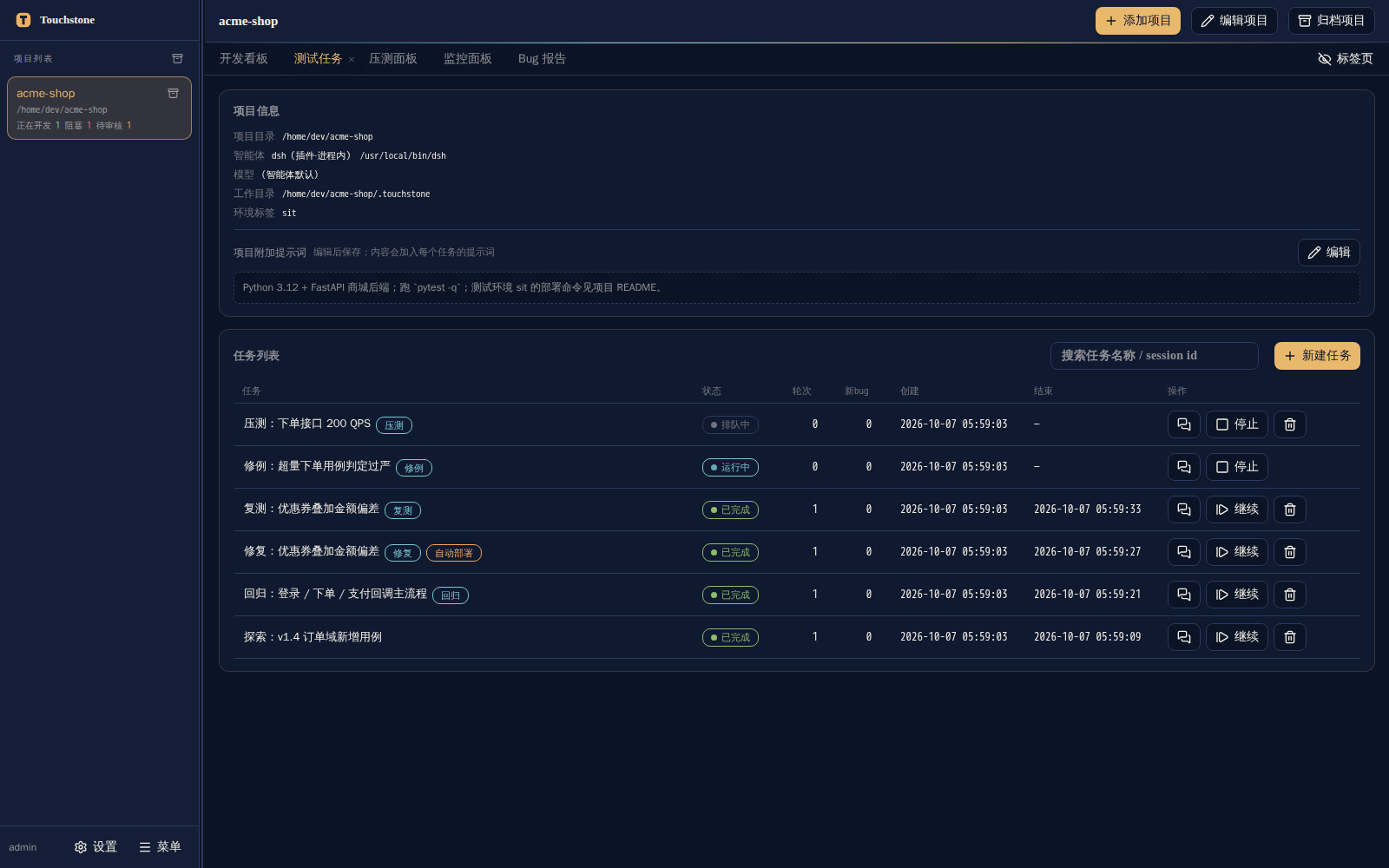The width and height of the screenshot is (1389, 868).
Task: Open the 菜单 in sidebar footer
Action: pos(160,847)
